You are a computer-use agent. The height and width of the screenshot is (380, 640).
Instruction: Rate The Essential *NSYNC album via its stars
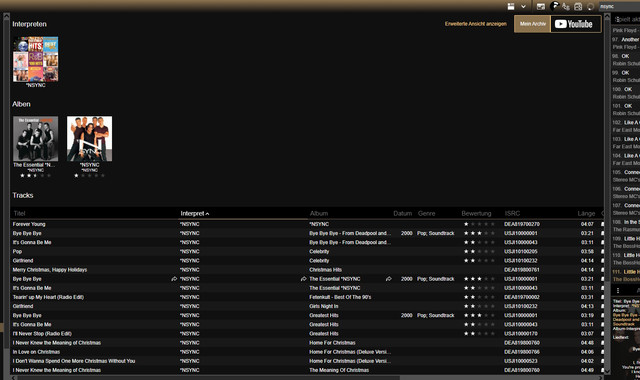(x=36, y=176)
